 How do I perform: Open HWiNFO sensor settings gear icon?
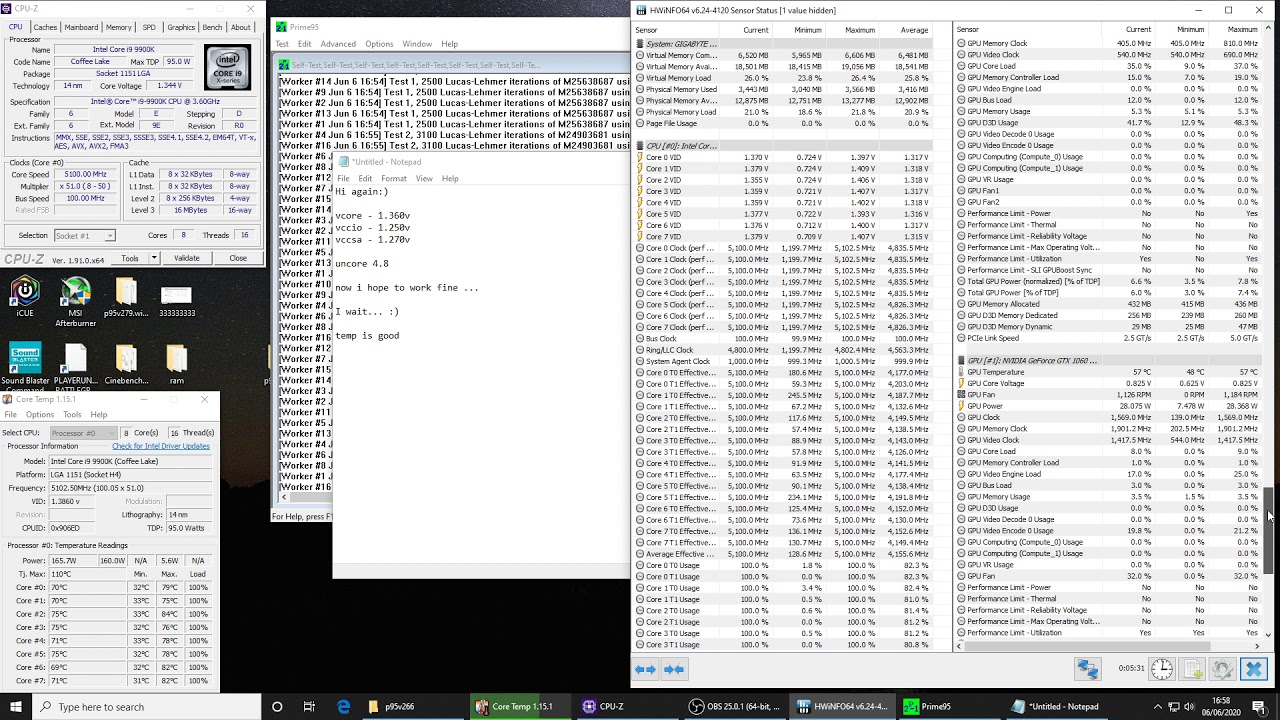coord(1222,669)
